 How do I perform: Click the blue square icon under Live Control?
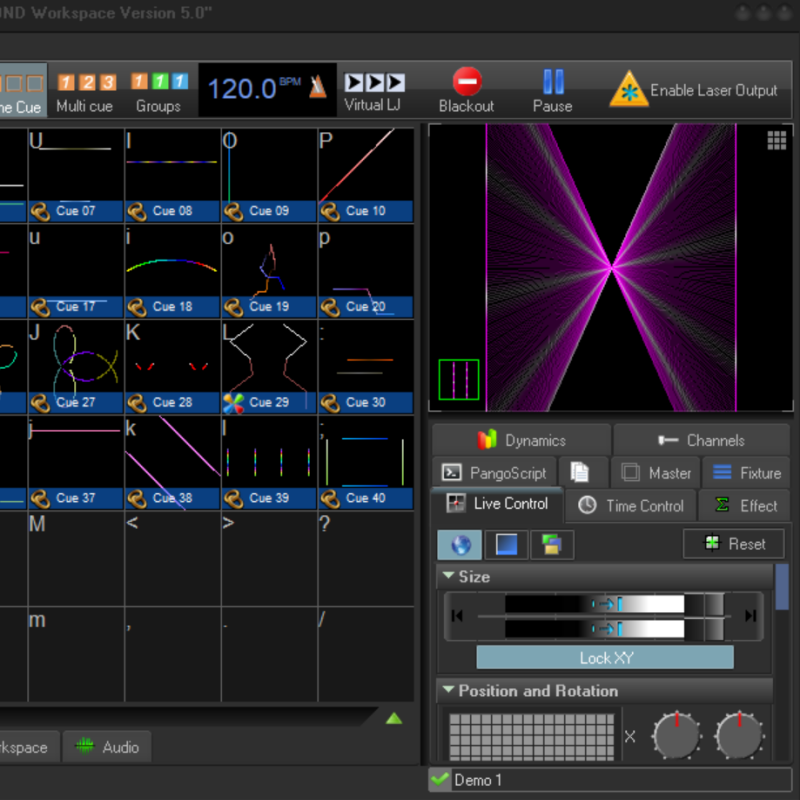pos(506,544)
